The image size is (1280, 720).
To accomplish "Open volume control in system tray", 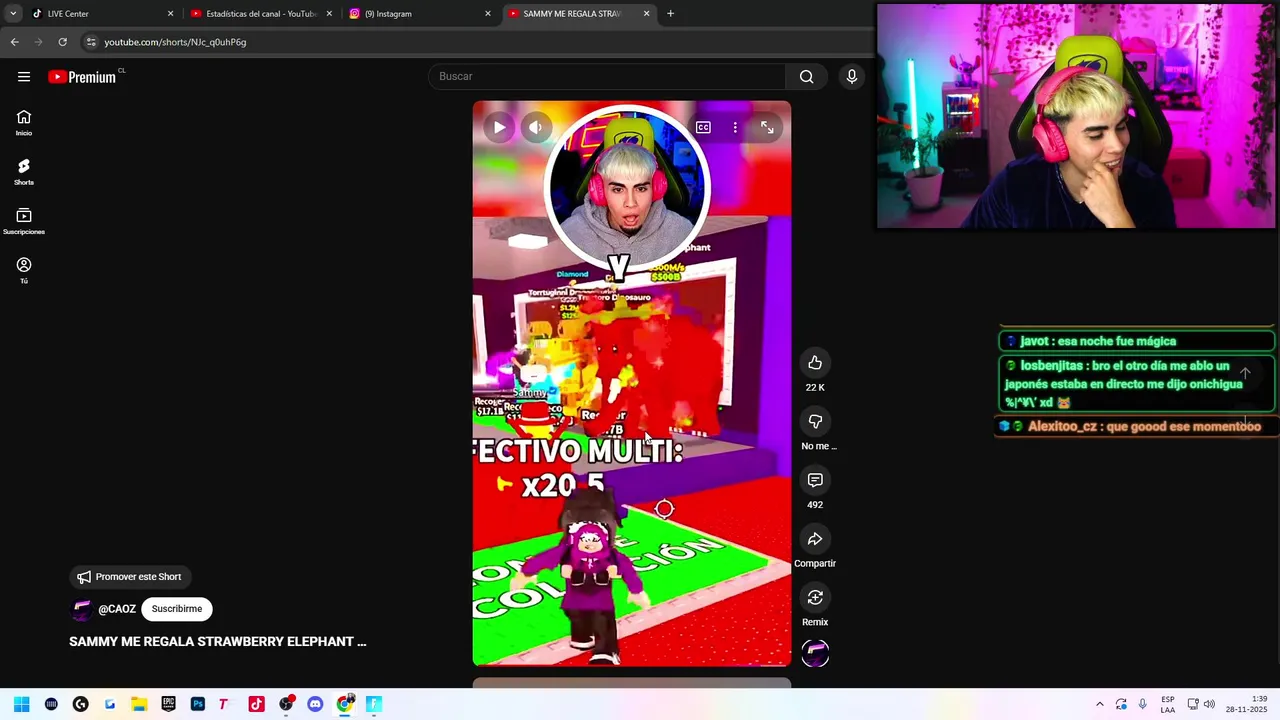I will (x=1209, y=704).
